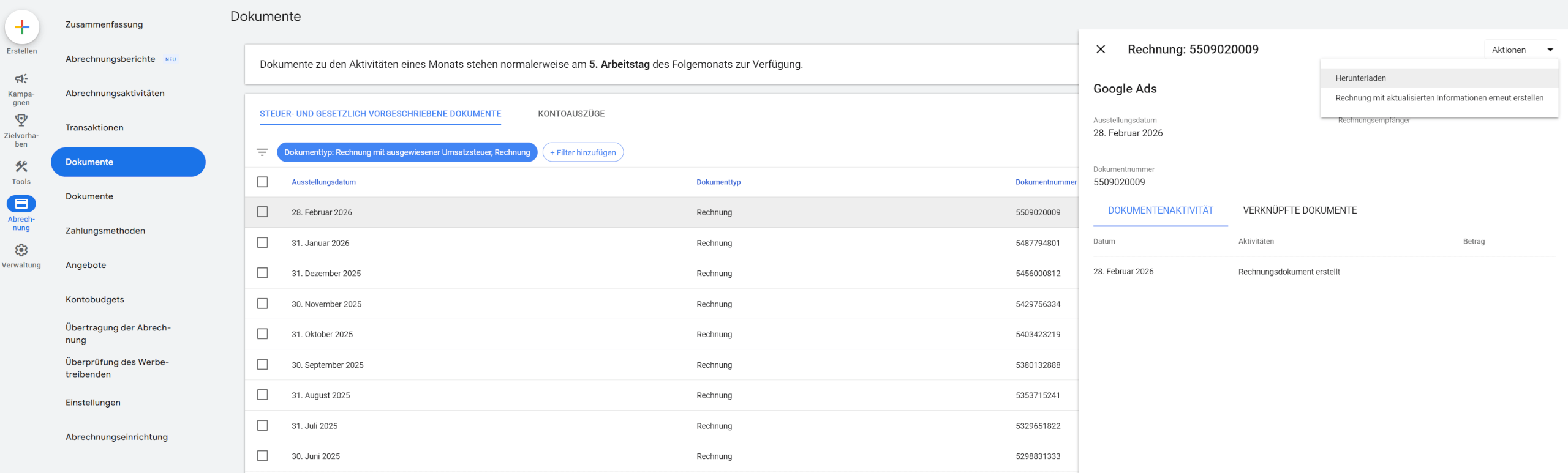The image size is (1568, 473).
Task: Sort by Ausstellungsdatum column header
Action: [323, 182]
